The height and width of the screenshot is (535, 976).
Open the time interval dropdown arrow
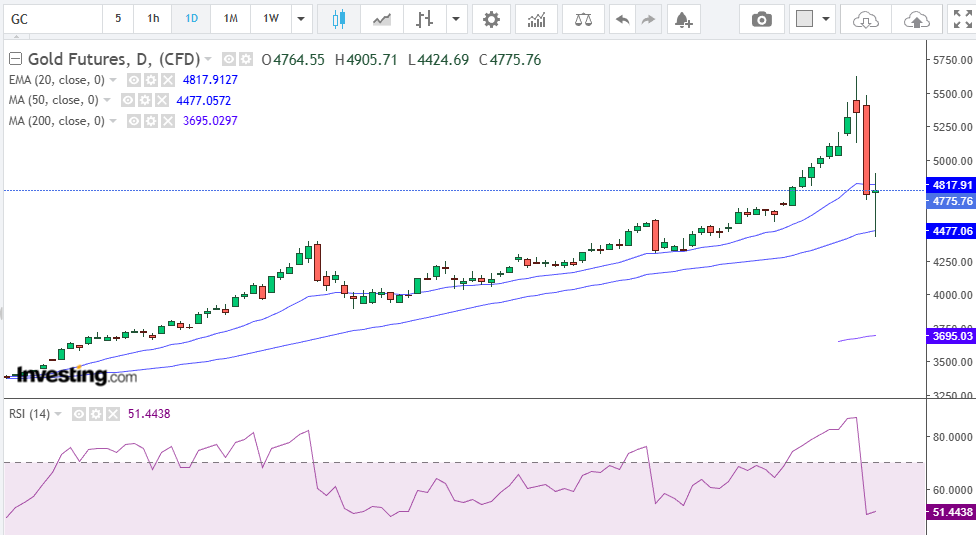pyautogui.click(x=301, y=19)
